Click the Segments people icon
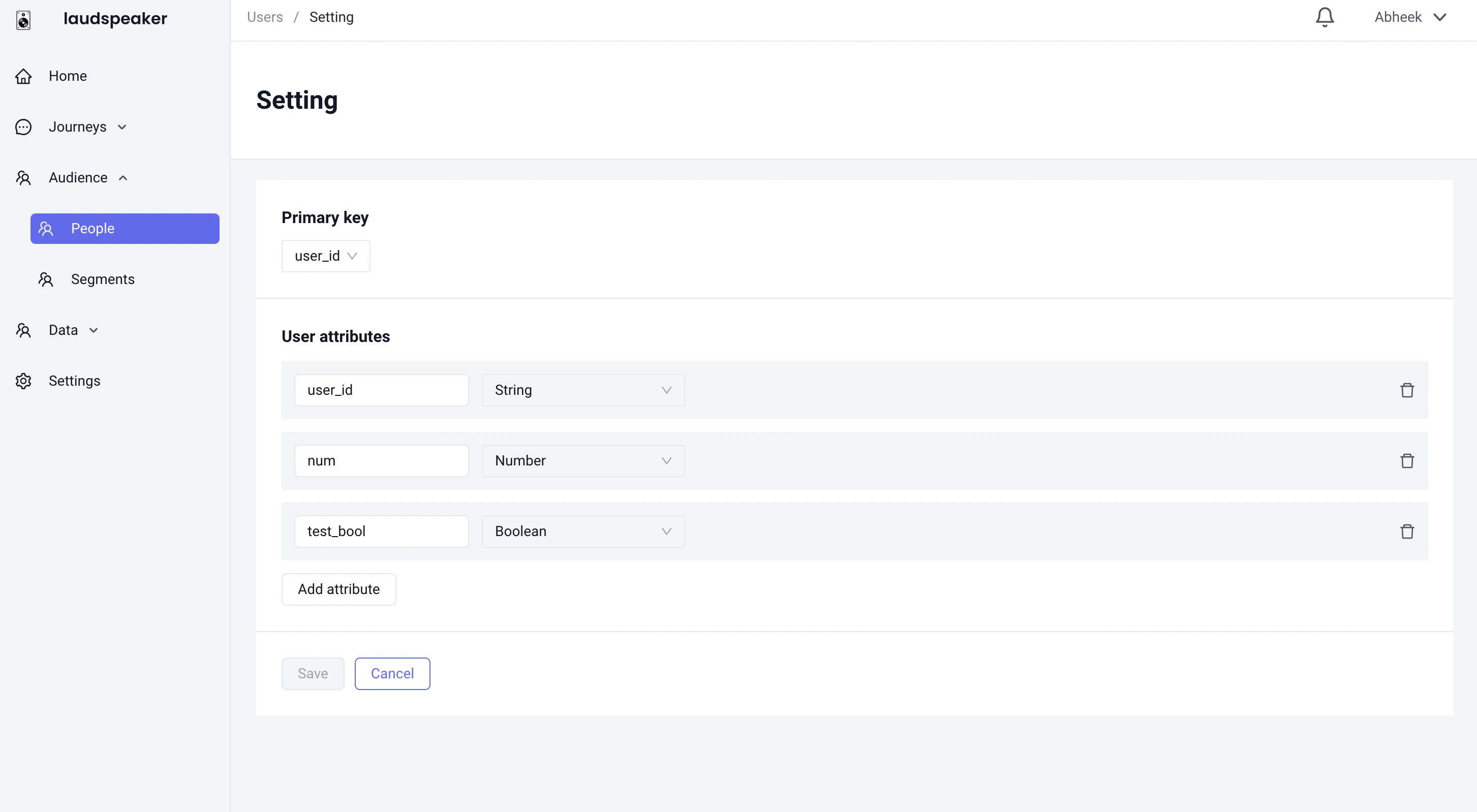 click(x=46, y=279)
